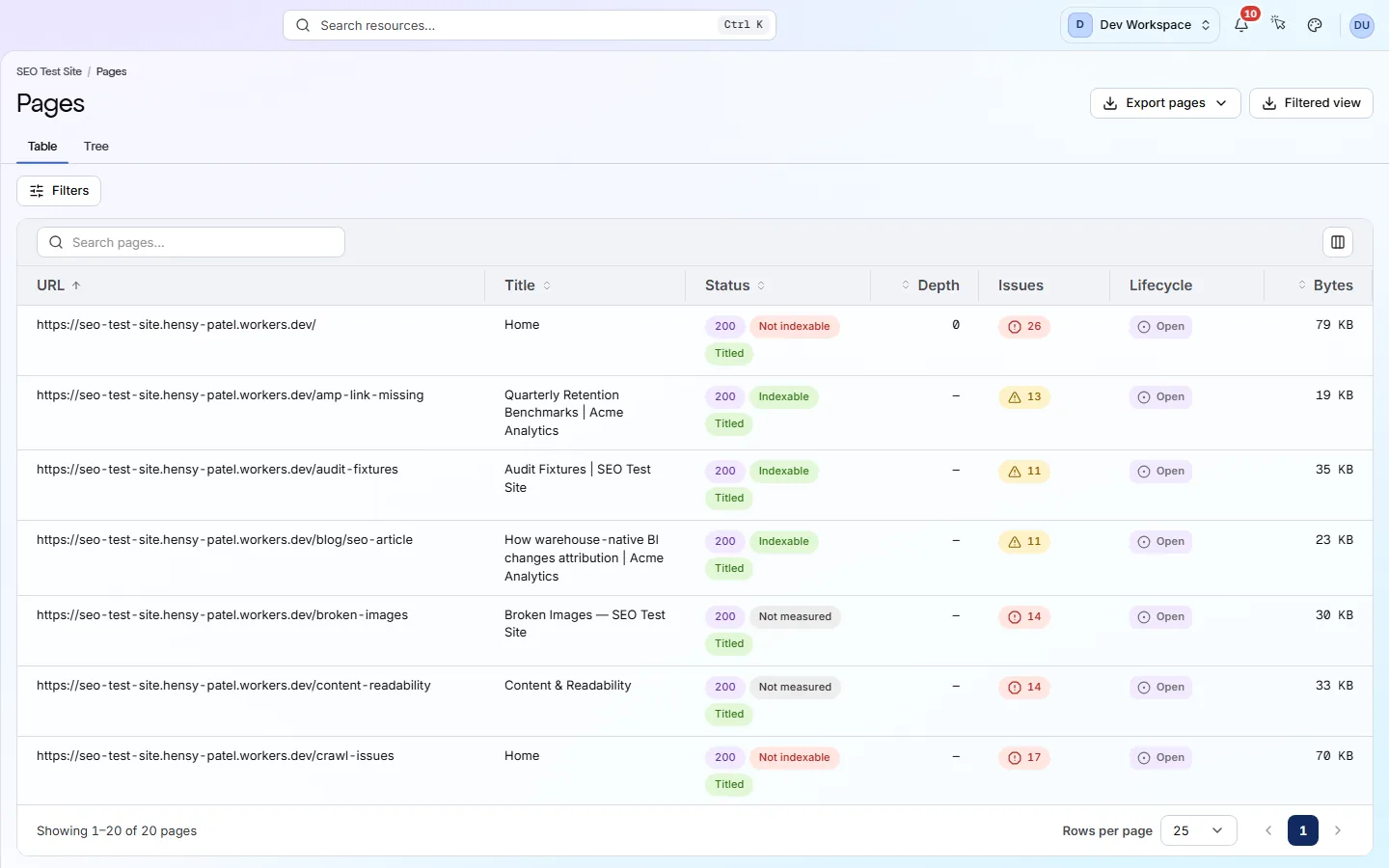Open the Dev Workspace switcher

coord(1140,25)
